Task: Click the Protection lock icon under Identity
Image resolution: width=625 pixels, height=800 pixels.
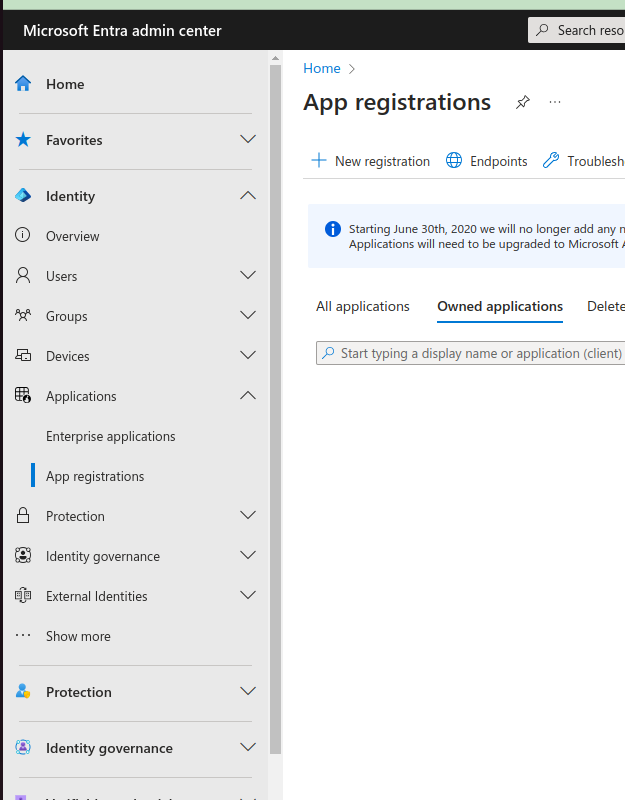Action: (x=23, y=515)
